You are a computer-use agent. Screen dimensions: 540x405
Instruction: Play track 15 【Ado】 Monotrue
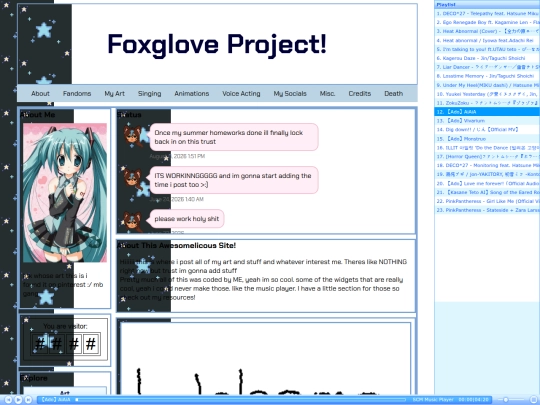pyautogui.click(x=487, y=138)
